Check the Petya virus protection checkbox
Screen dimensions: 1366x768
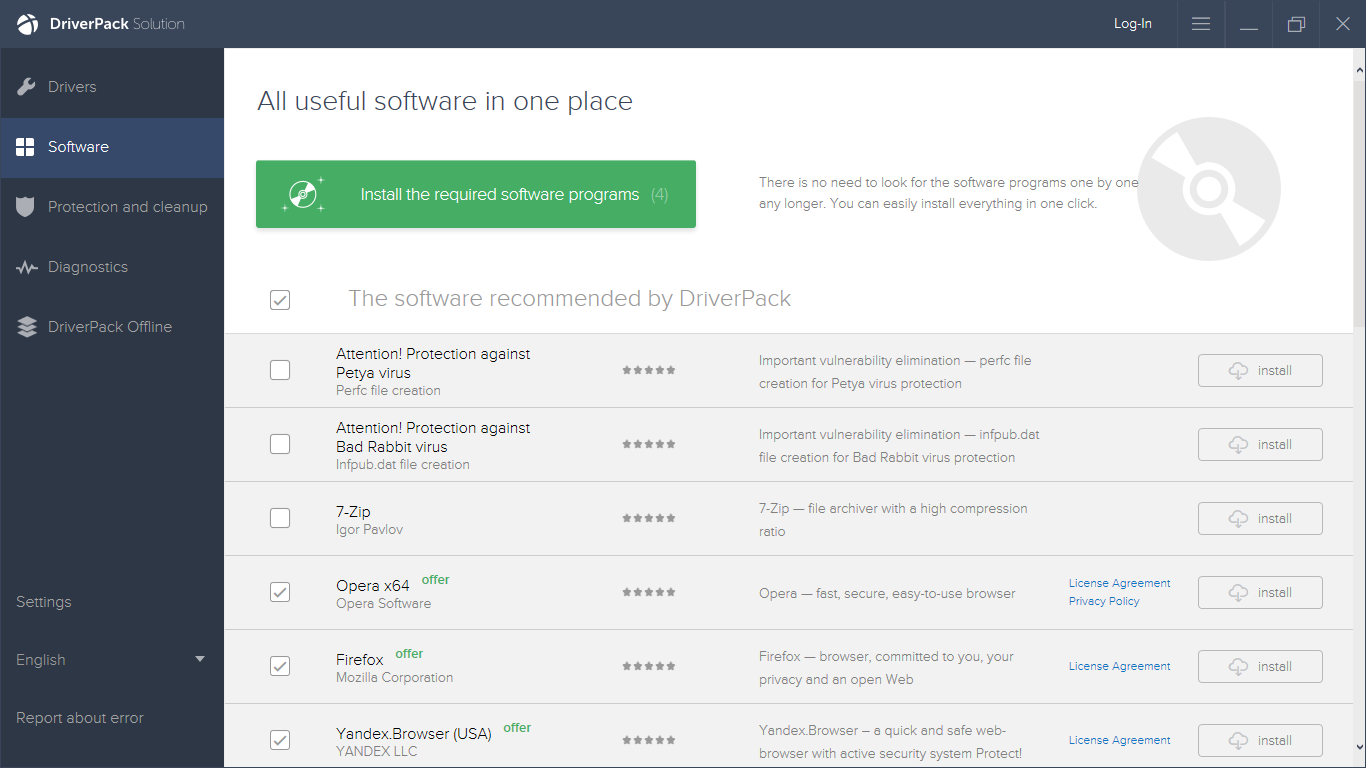280,370
